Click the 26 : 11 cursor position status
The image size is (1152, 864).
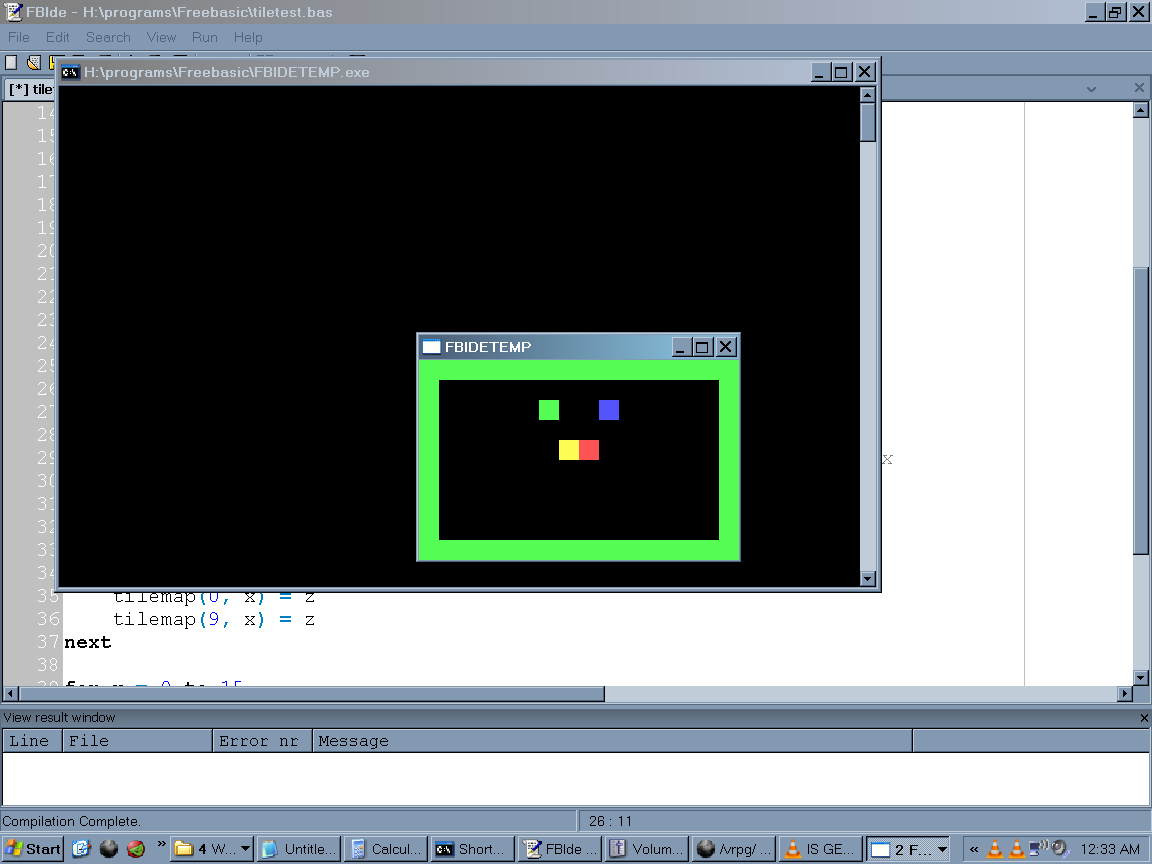[610, 821]
